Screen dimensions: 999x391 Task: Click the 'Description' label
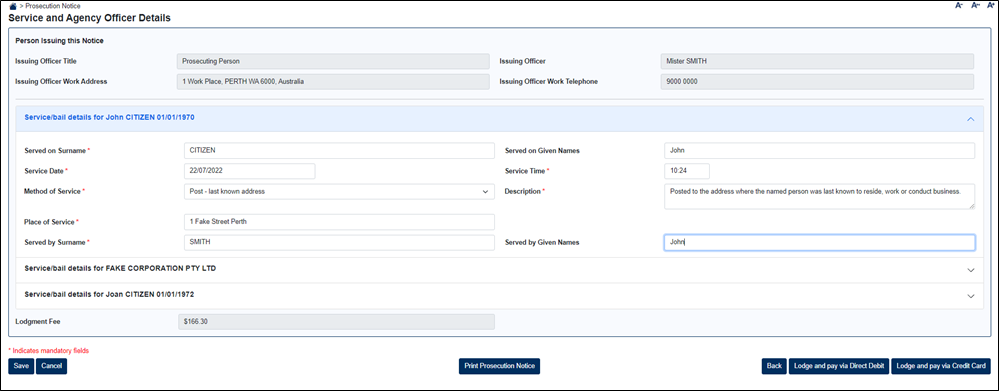(x=522, y=191)
